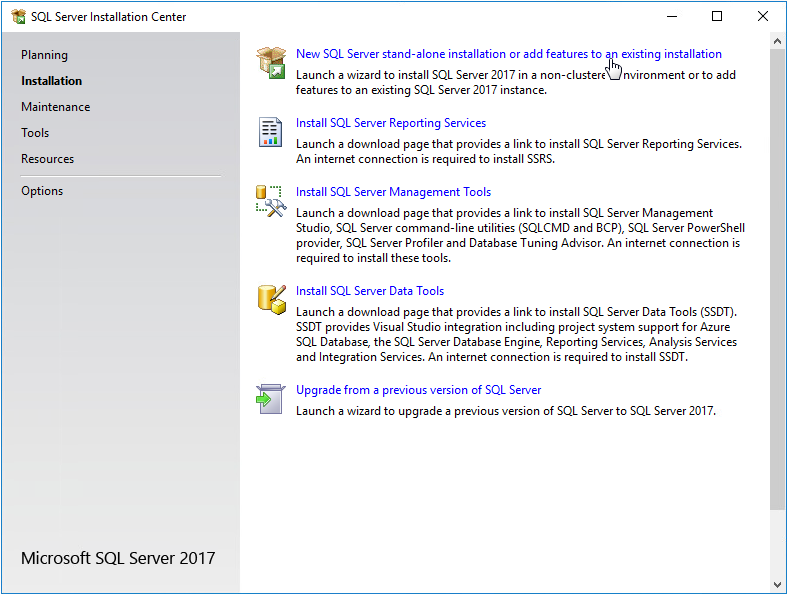Open Install SQL Server Management Tools link
The width and height of the screenshot is (789, 595).
click(393, 192)
